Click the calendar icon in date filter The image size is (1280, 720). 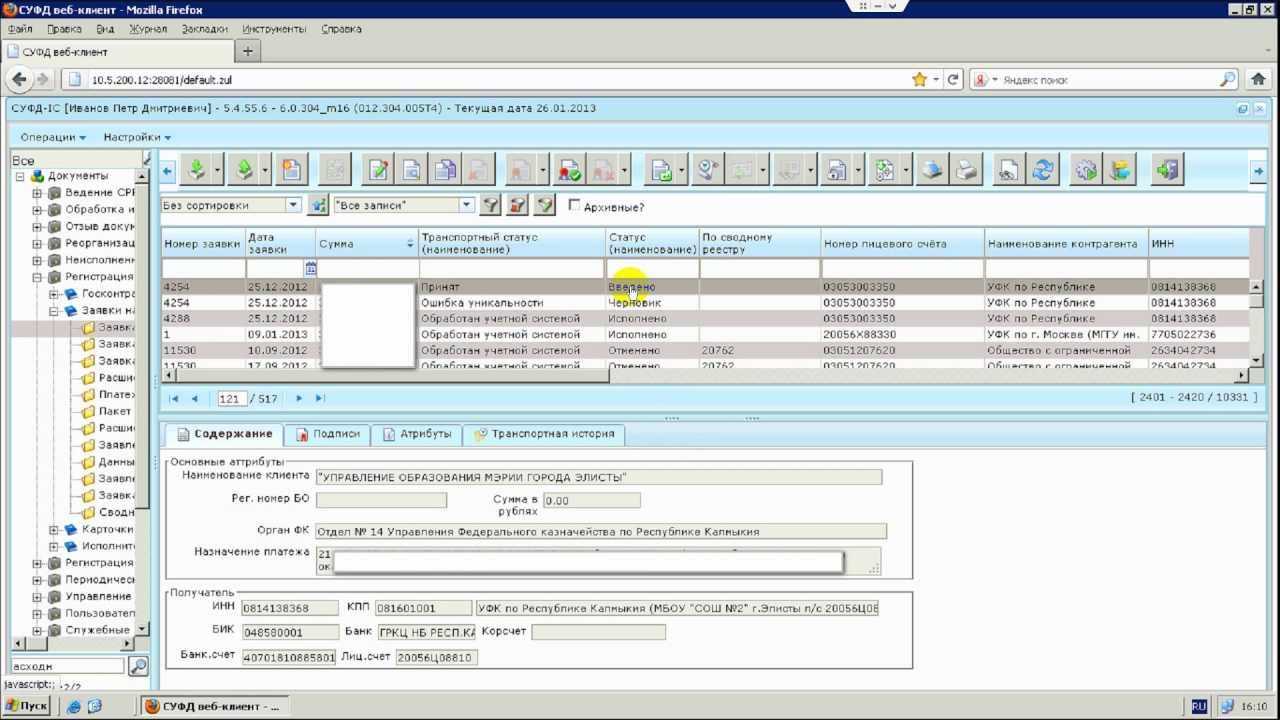311,269
